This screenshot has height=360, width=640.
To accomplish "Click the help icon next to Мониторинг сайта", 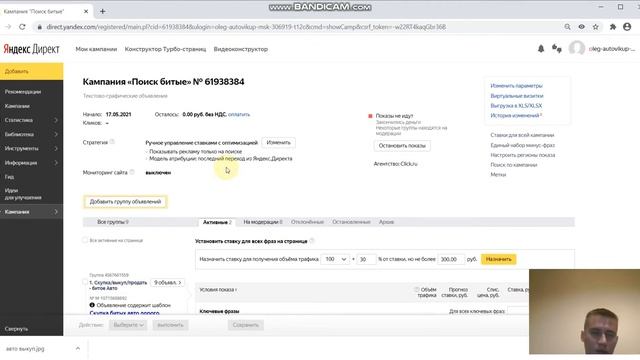I will coord(132,172).
